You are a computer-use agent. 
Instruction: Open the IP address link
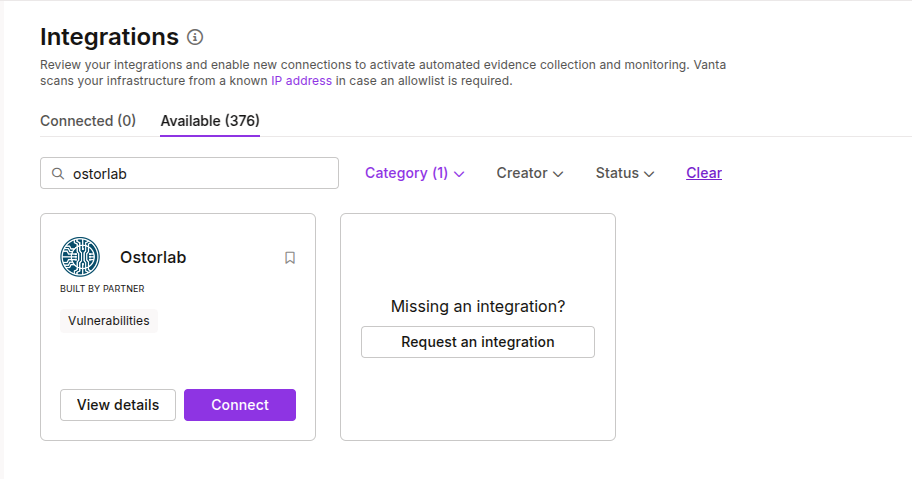click(x=301, y=81)
